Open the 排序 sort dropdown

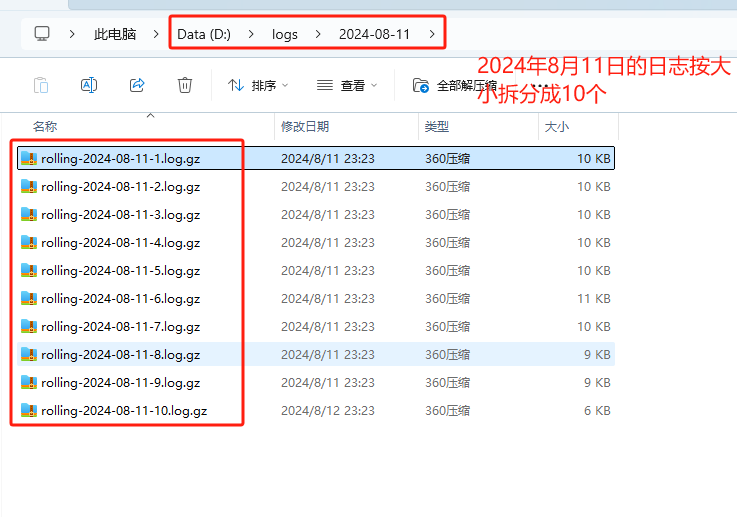pos(258,85)
